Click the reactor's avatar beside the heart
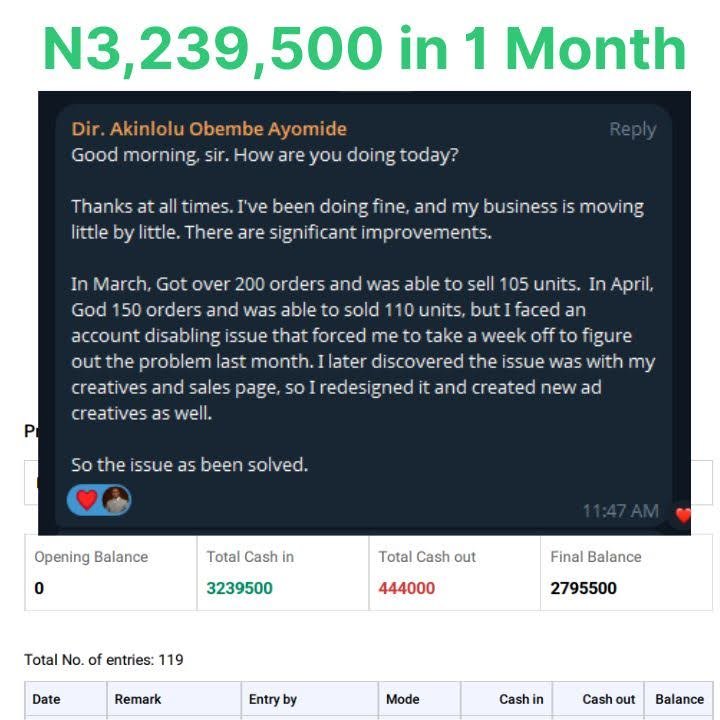 pos(116,500)
